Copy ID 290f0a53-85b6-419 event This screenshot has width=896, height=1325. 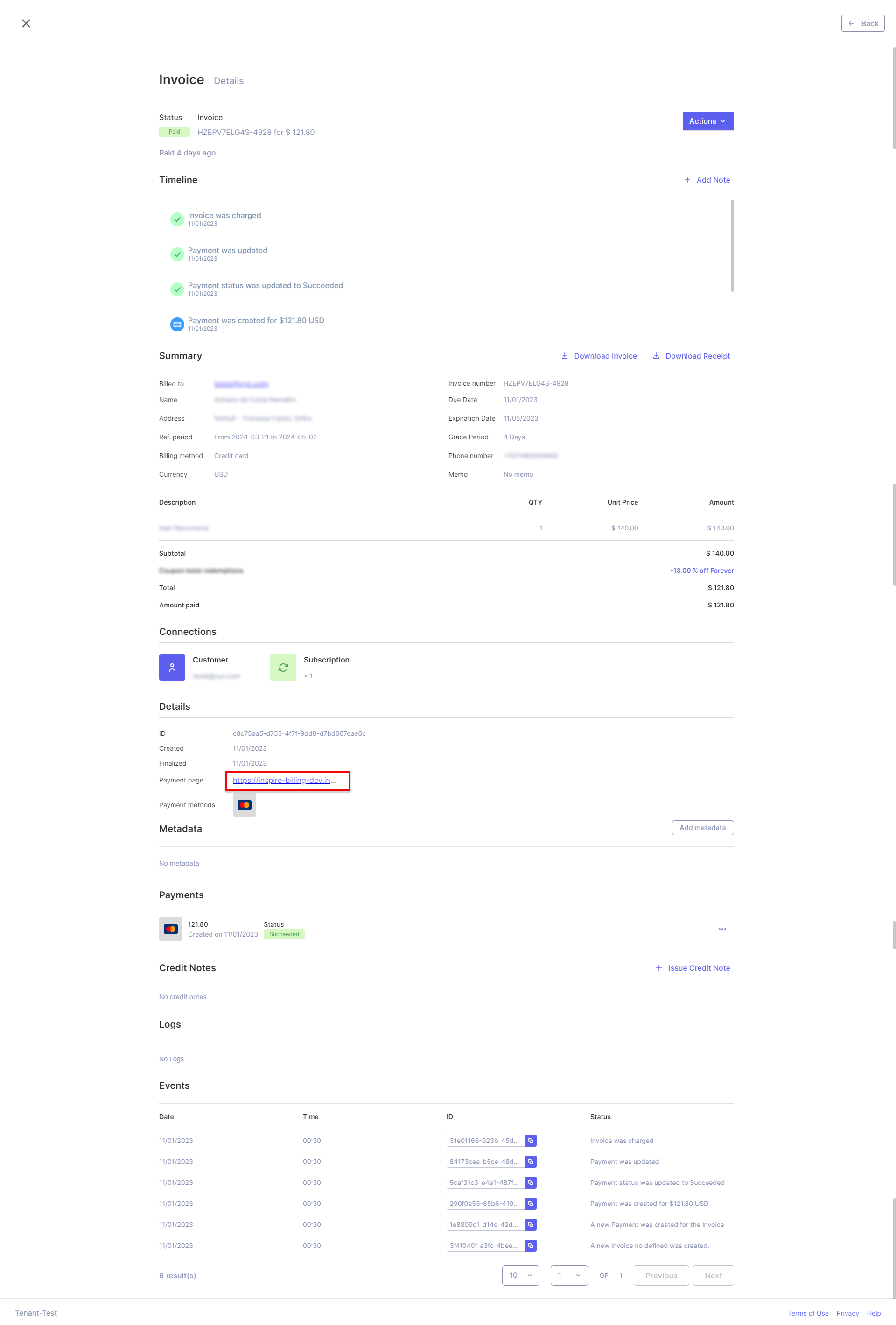531,1204
